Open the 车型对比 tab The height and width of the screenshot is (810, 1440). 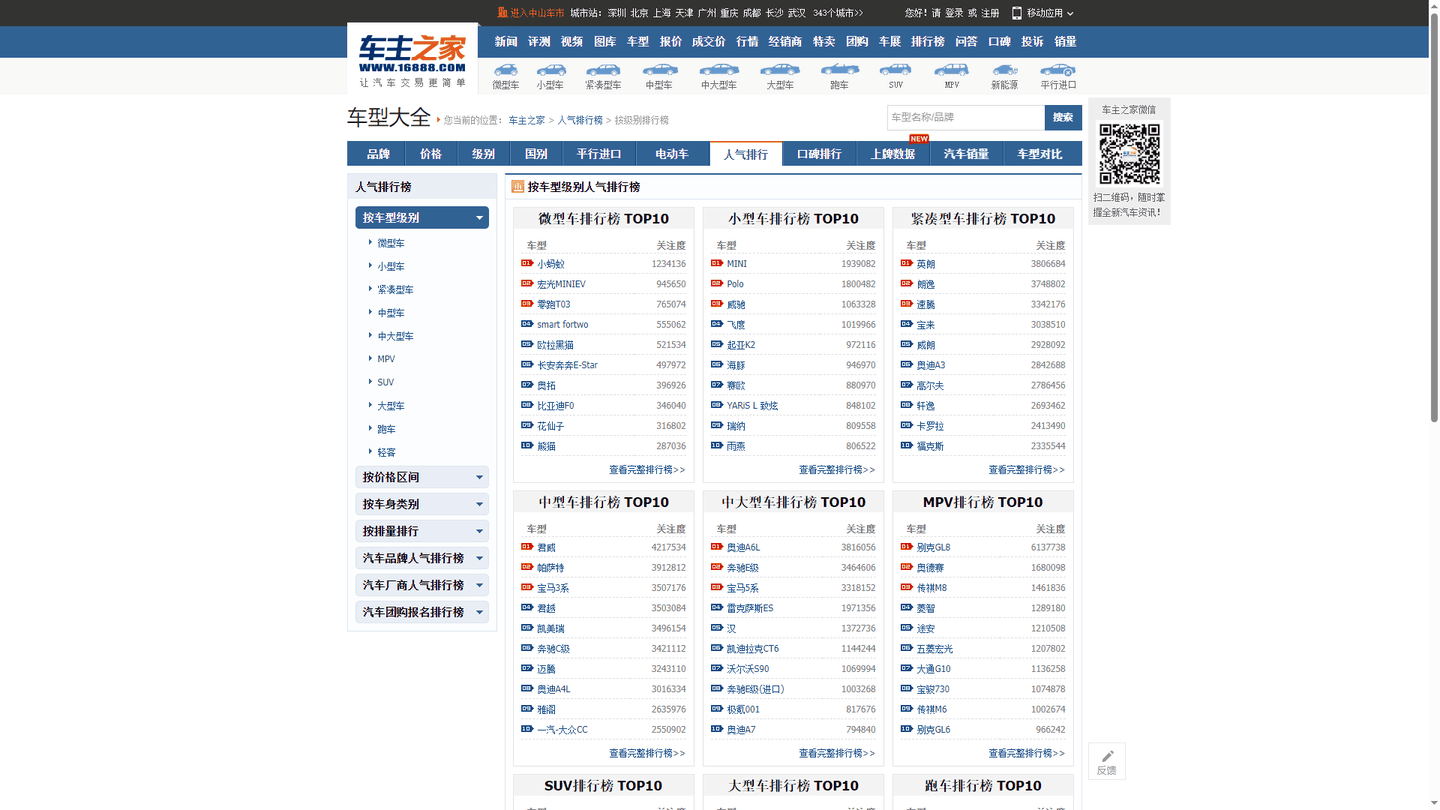[1040, 154]
